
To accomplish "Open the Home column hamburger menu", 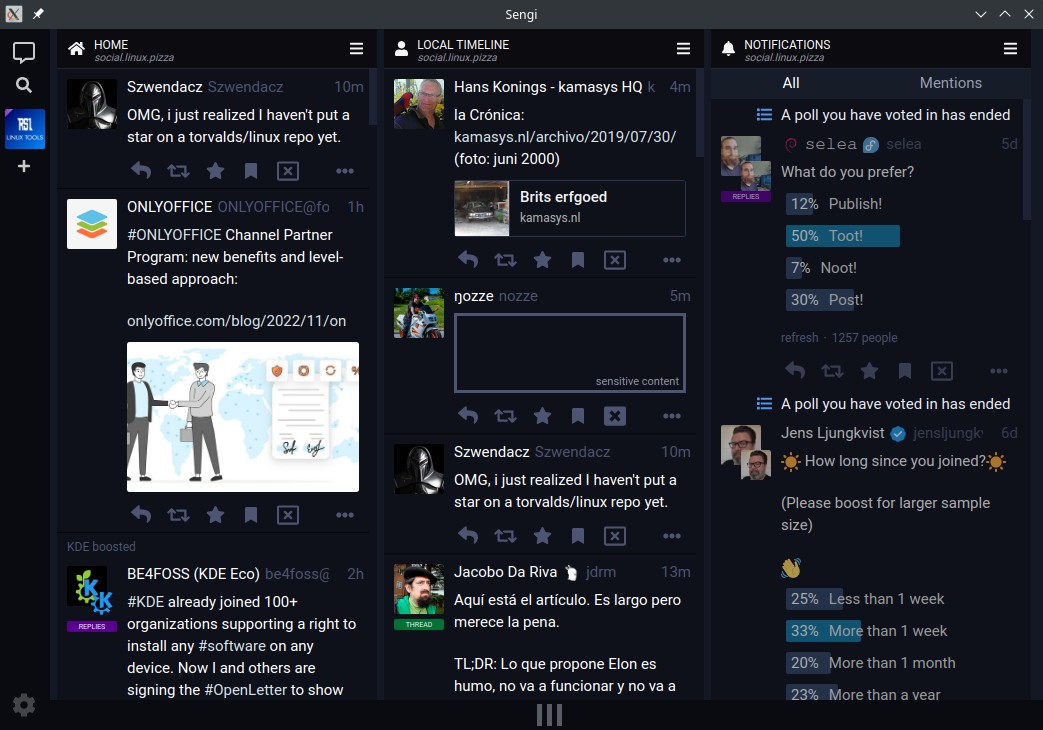I will pos(357,49).
